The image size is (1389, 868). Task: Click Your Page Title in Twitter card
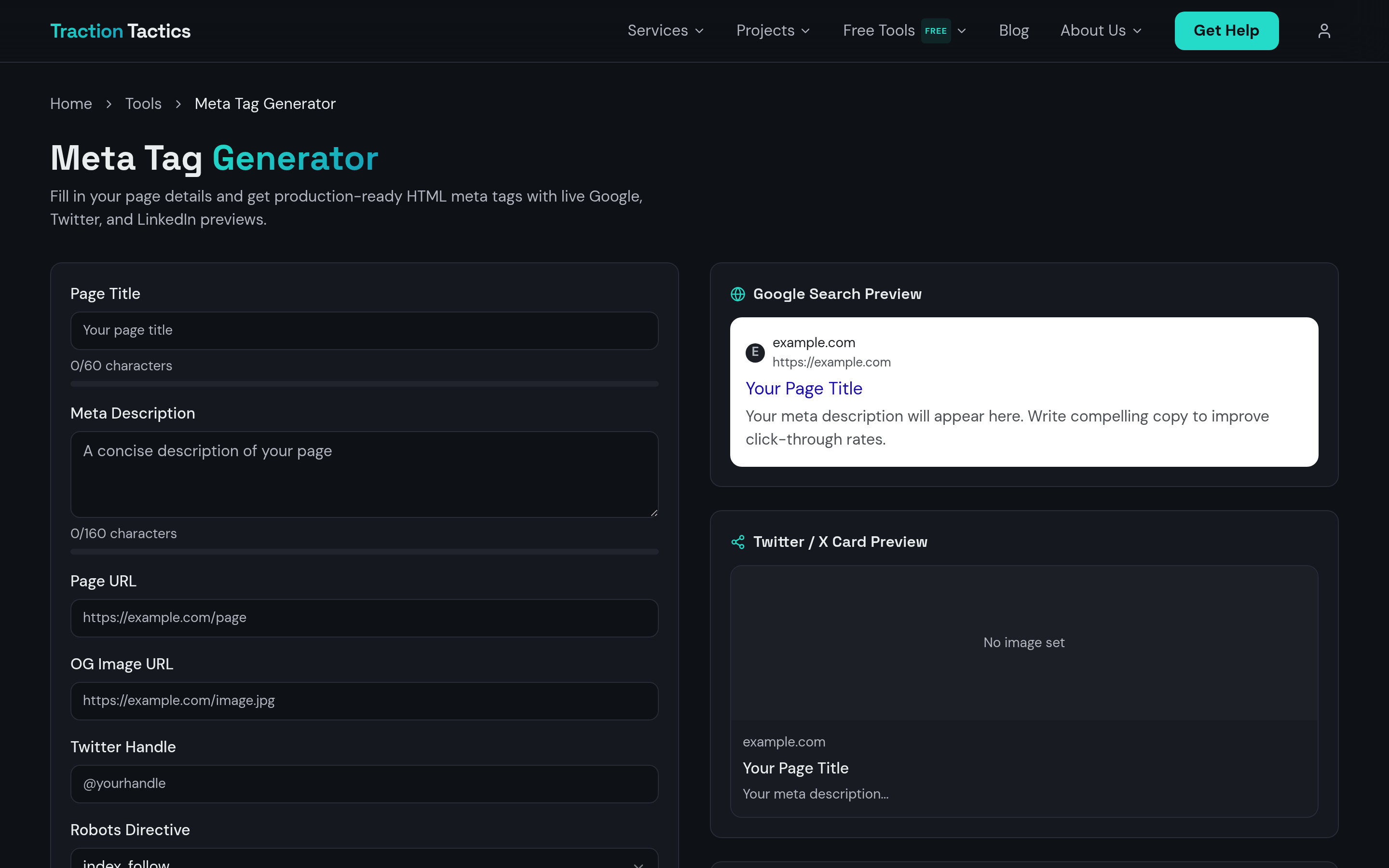tap(795, 768)
